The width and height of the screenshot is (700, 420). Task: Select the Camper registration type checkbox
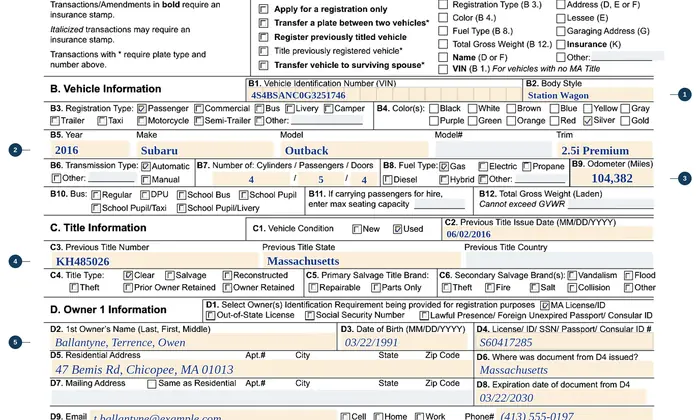click(x=328, y=108)
